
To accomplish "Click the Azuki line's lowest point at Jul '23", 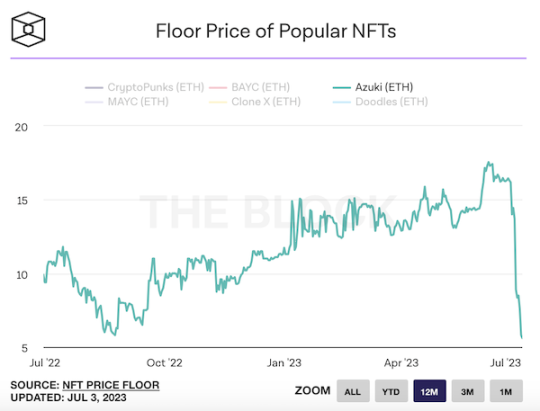I will [522, 338].
